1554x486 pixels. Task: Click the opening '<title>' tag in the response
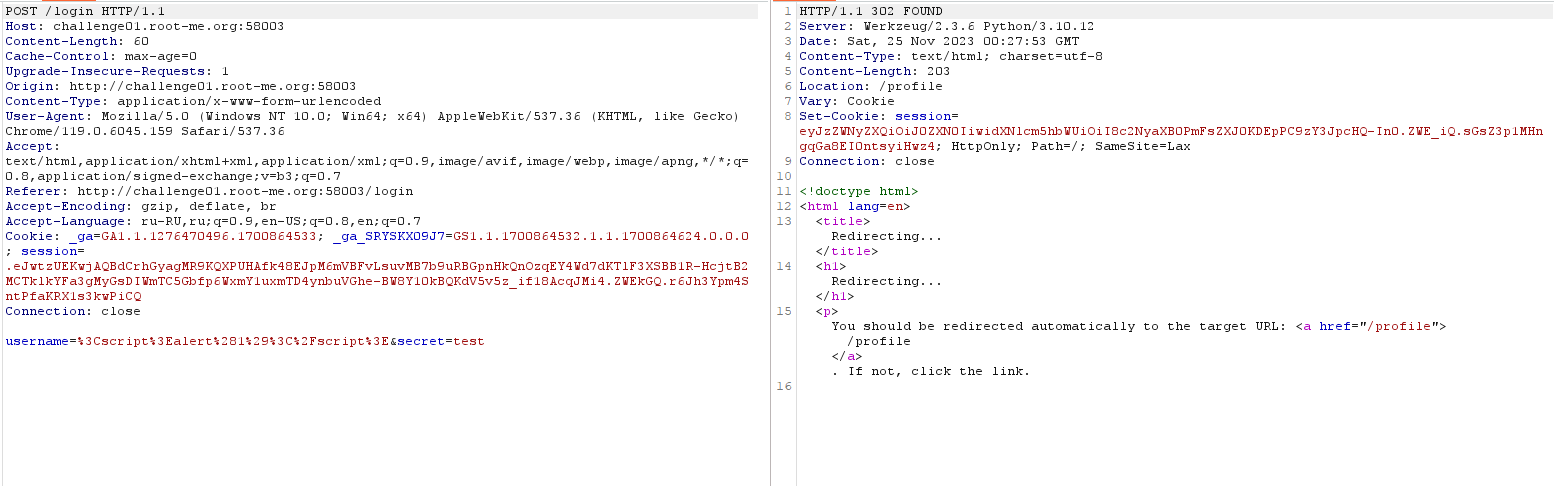pyautogui.click(x=842, y=221)
